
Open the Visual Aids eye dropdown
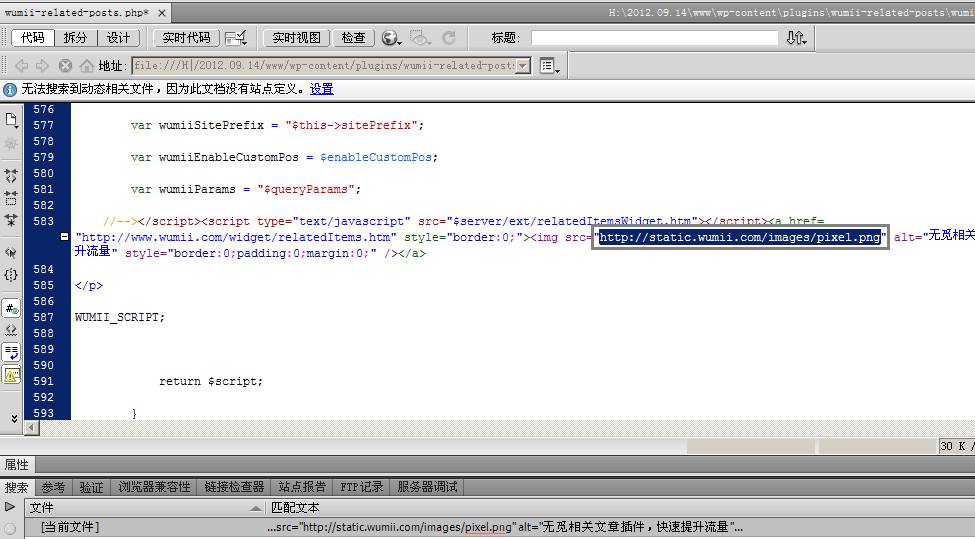pos(420,38)
